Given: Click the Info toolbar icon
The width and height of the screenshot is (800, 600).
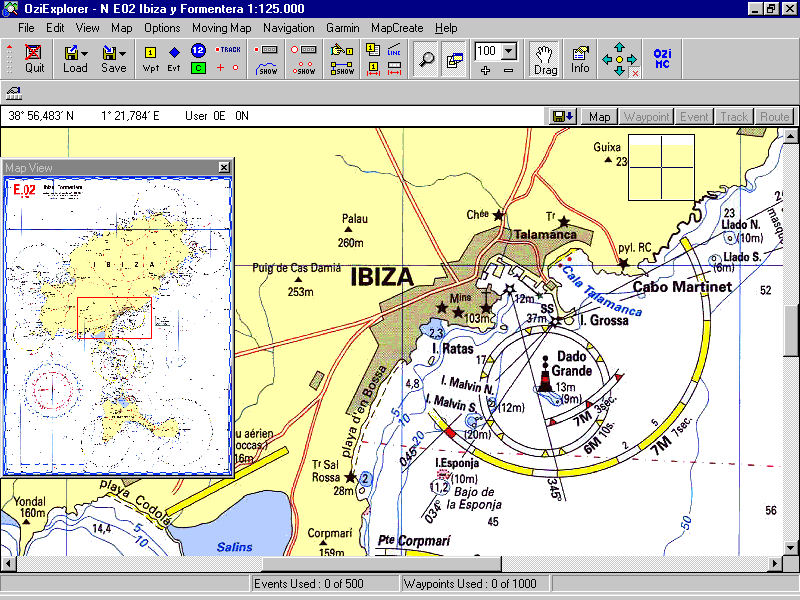Looking at the screenshot, I should pyautogui.click(x=580, y=59).
